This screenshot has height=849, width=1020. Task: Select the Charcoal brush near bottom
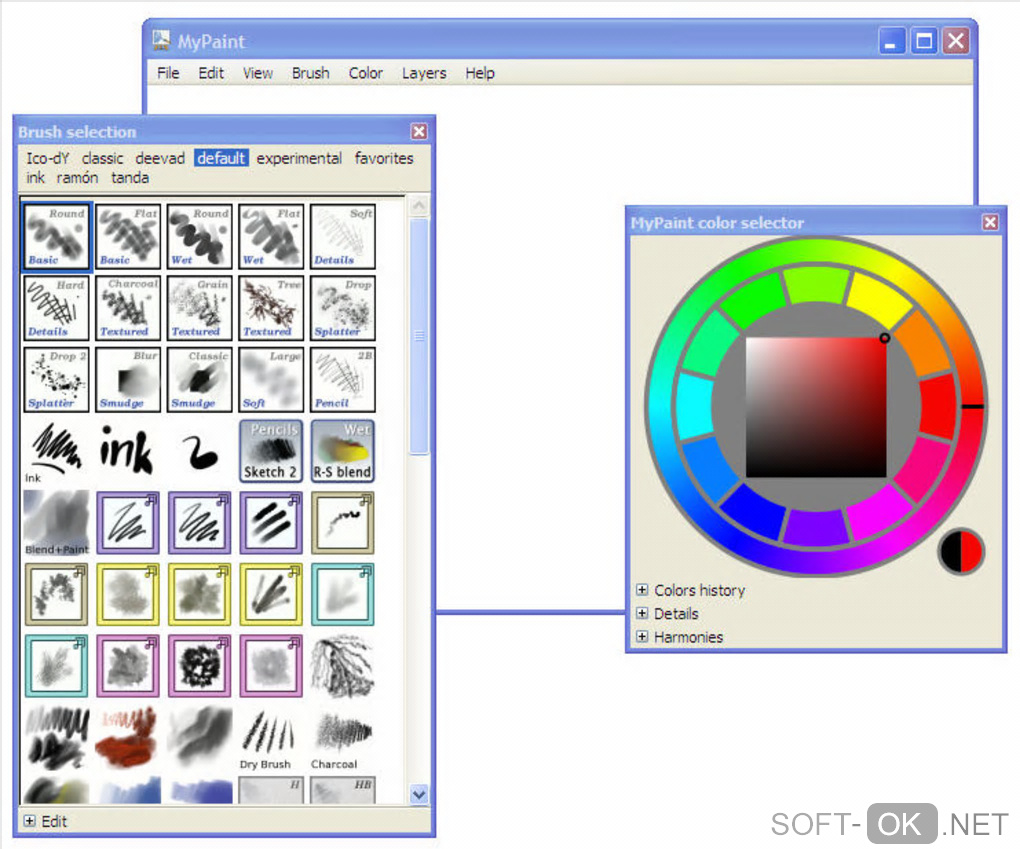343,738
